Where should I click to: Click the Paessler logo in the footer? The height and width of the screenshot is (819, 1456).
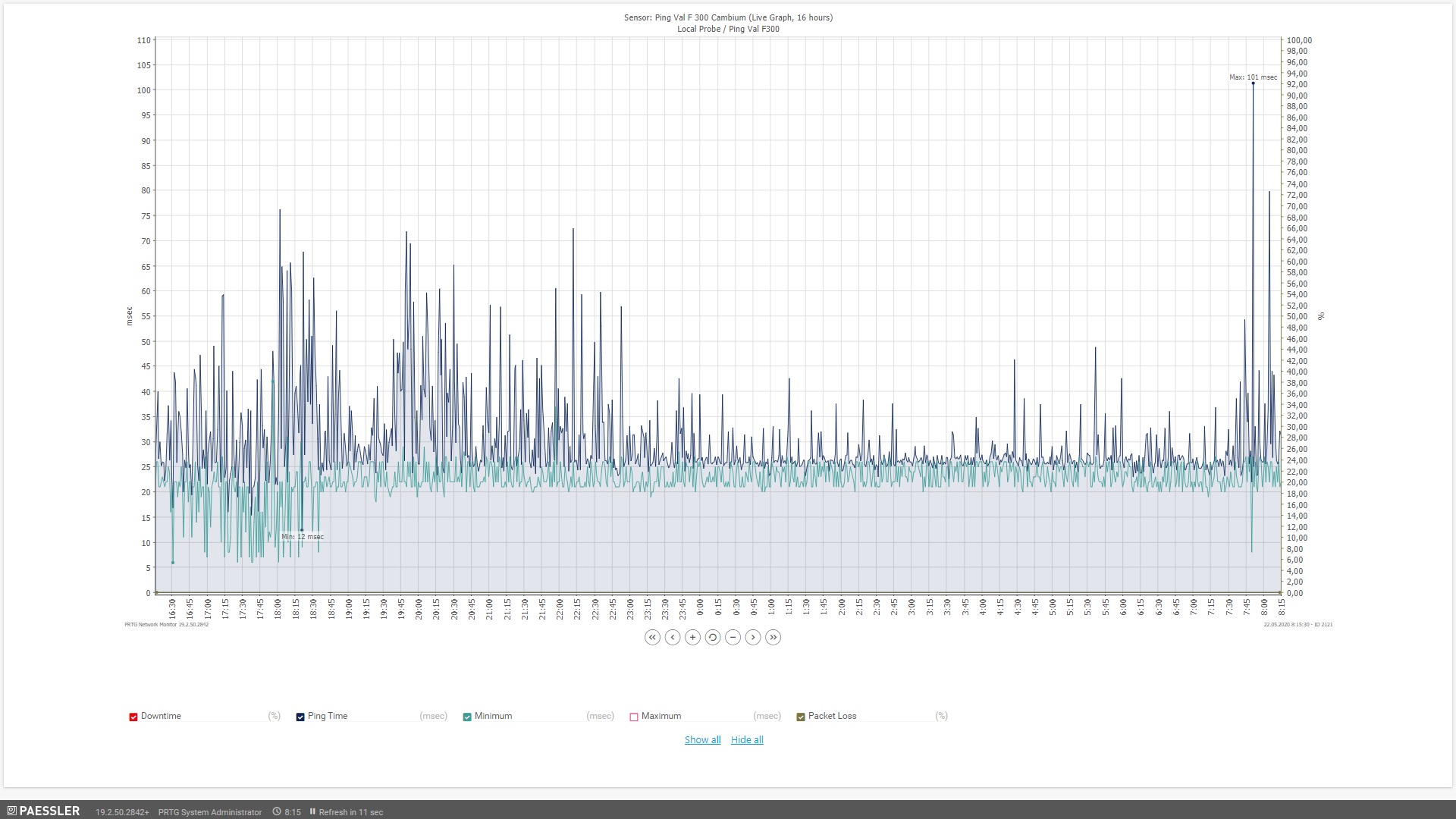[43, 811]
